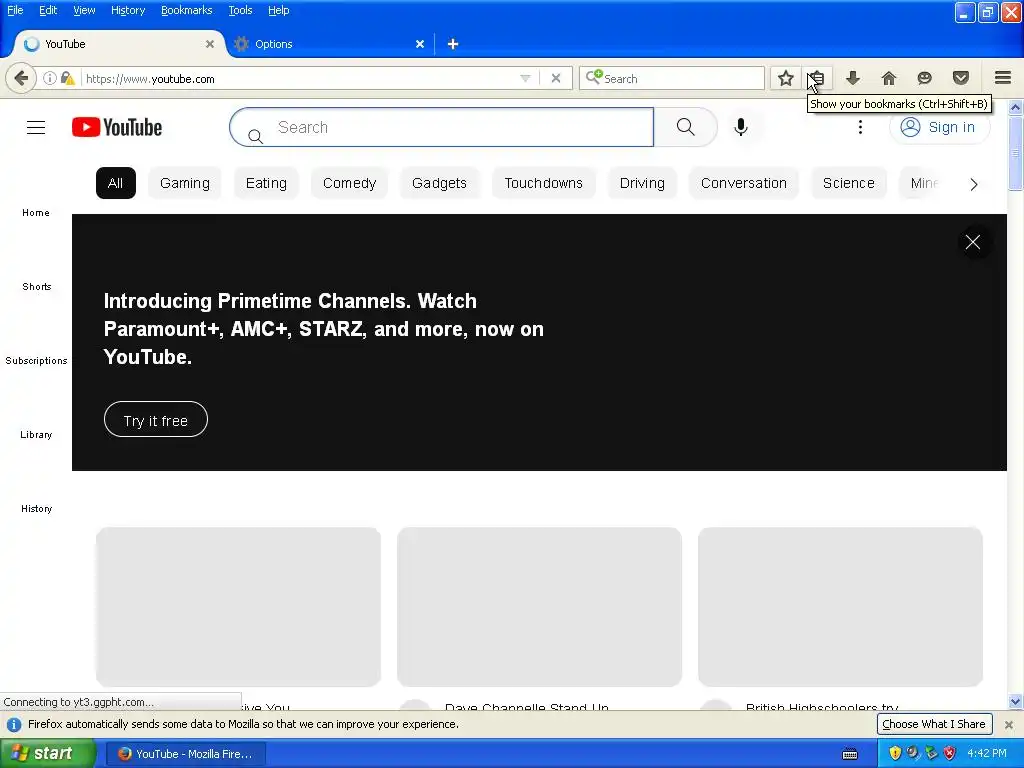The width and height of the screenshot is (1024, 768).
Task: Open the YouTube guide hamburger menu
Action: click(x=36, y=127)
